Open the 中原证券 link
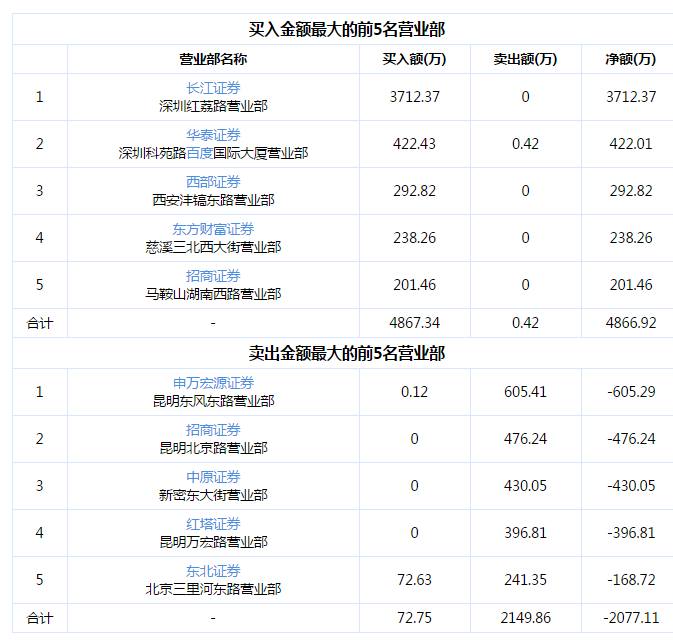Screen dimensions: 673x640 pyautogui.click(x=213, y=477)
